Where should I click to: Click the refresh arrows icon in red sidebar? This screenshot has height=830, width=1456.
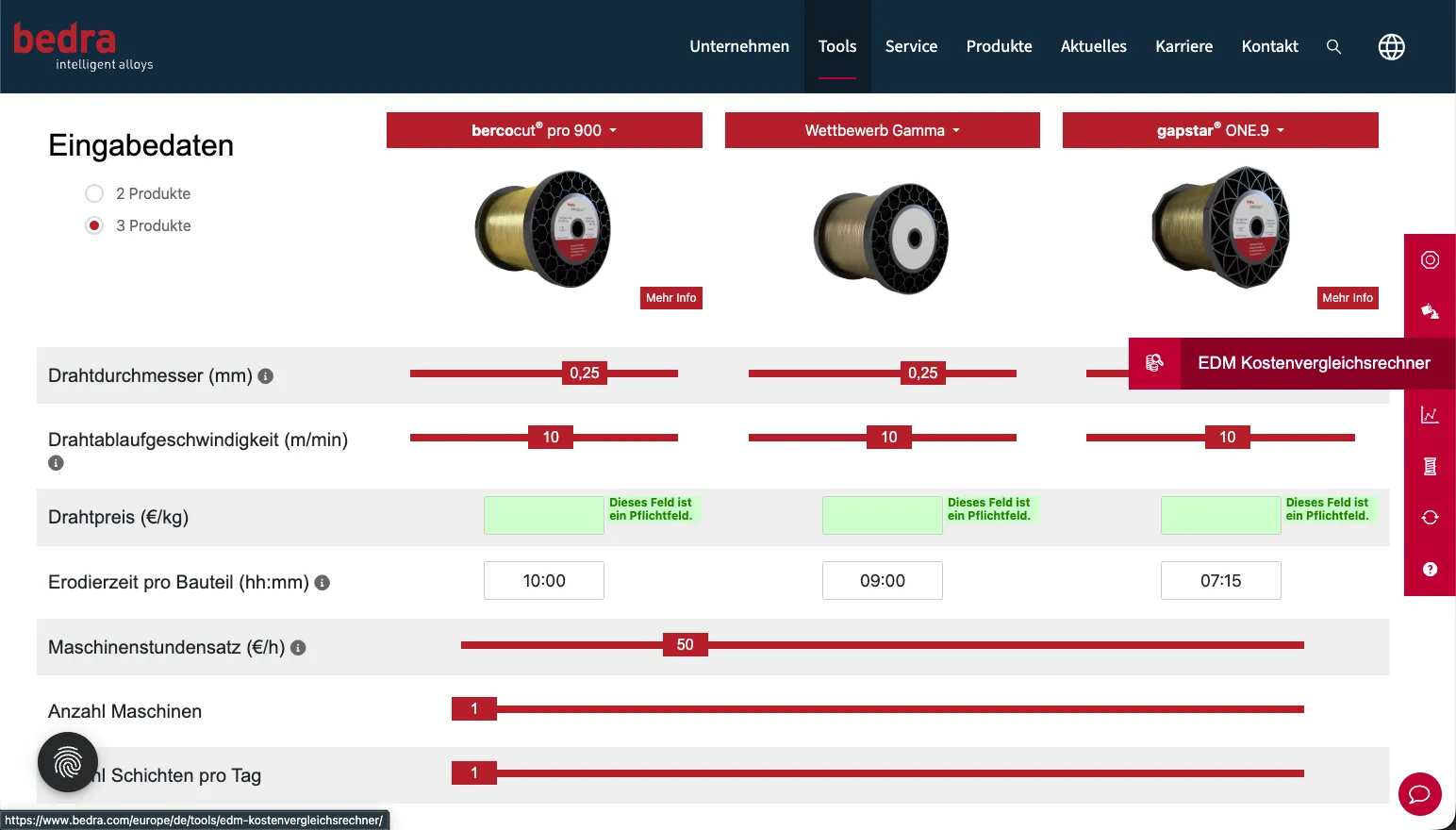pos(1430,517)
